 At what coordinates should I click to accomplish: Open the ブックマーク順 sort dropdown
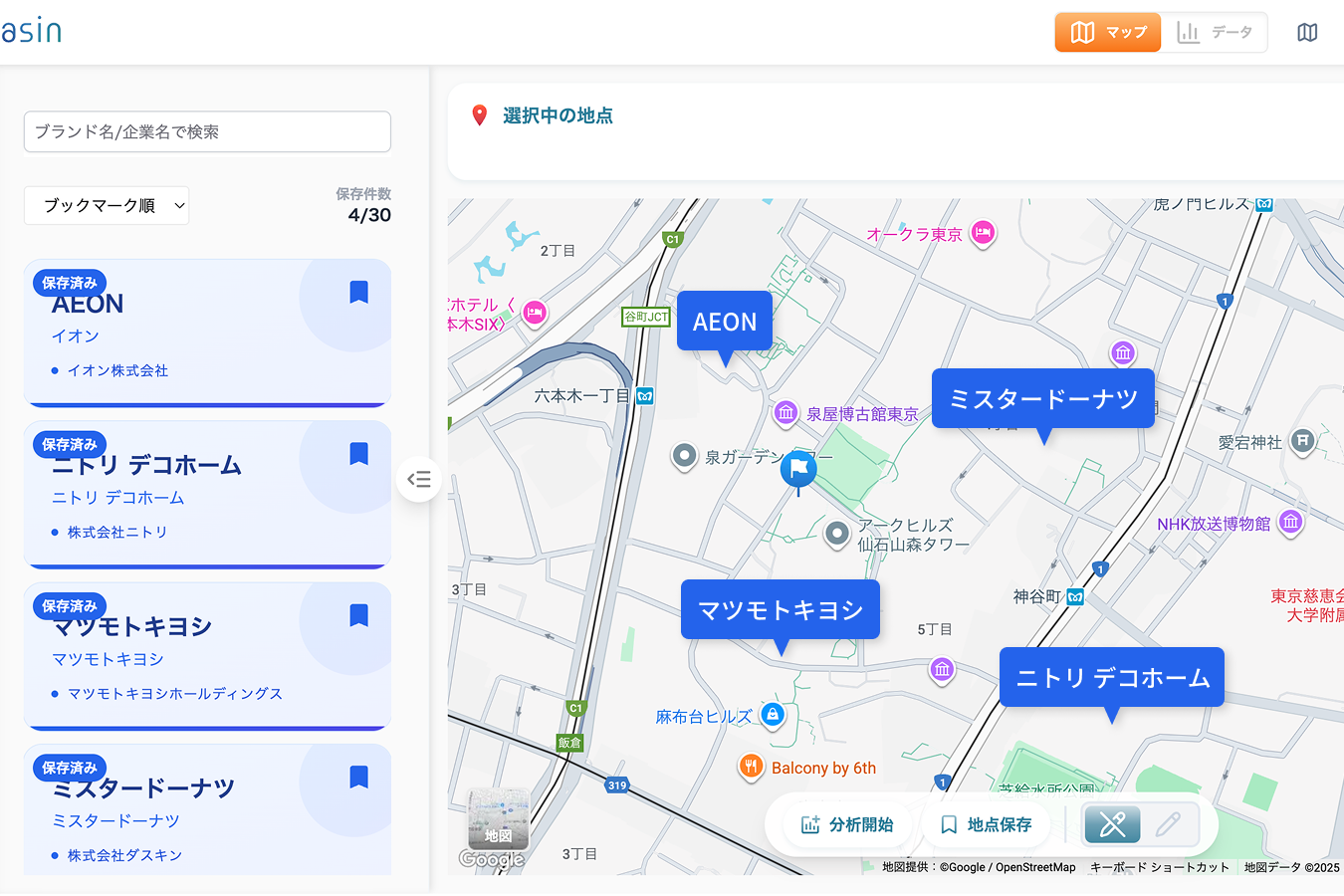coord(107,206)
